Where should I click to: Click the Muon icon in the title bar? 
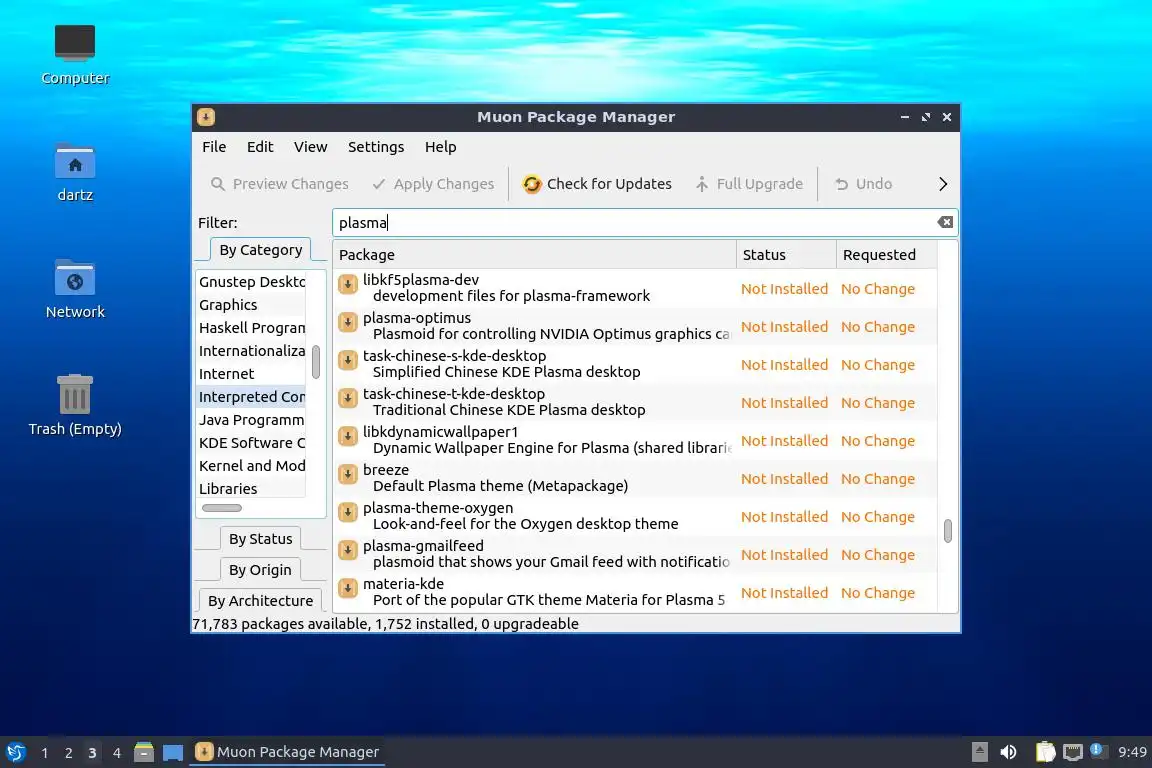(206, 117)
